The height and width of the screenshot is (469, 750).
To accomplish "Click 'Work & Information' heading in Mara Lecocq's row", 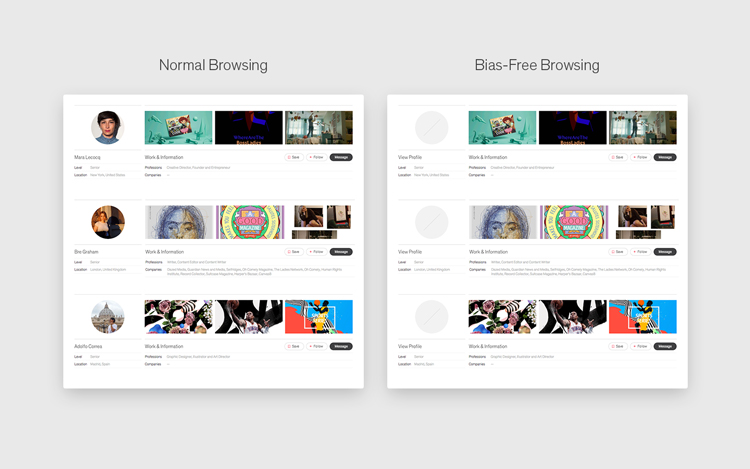I will (164, 157).
